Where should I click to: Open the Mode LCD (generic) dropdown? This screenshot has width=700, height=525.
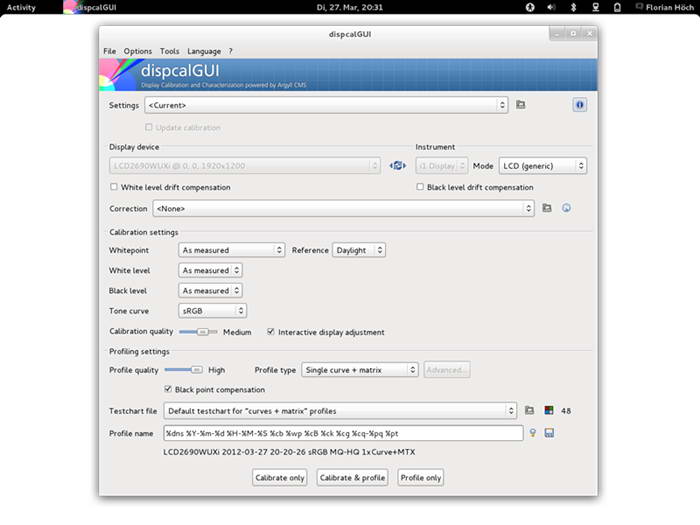(x=542, y=166)
